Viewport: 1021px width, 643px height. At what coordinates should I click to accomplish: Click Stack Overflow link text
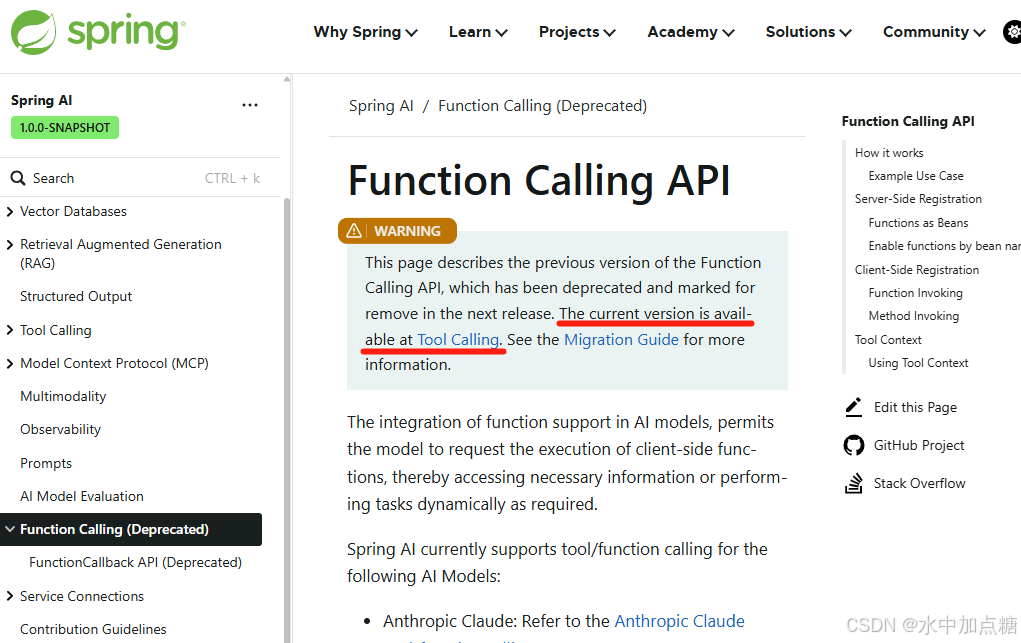point(919,483)
